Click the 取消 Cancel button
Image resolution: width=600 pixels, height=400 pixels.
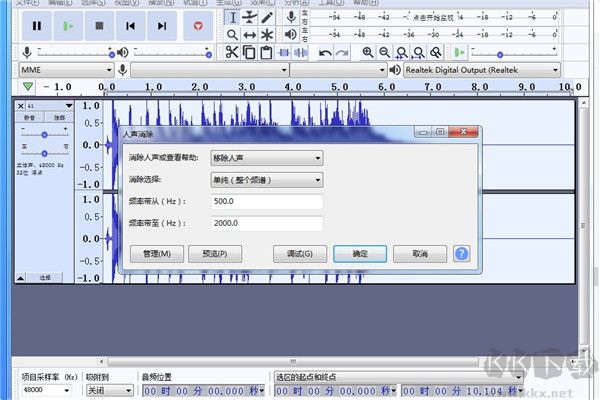(x=419, y=254)
